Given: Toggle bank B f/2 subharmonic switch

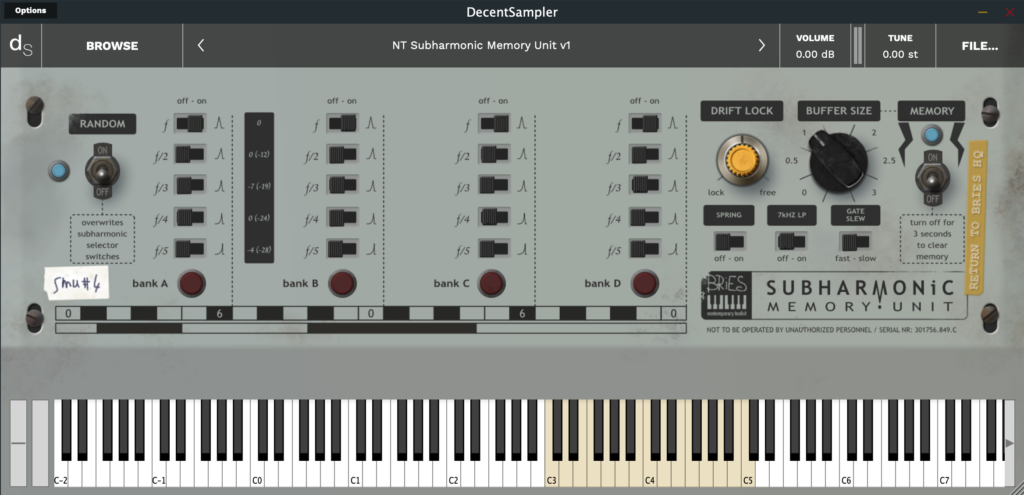Looking at the screenshot, I should 342,155.
